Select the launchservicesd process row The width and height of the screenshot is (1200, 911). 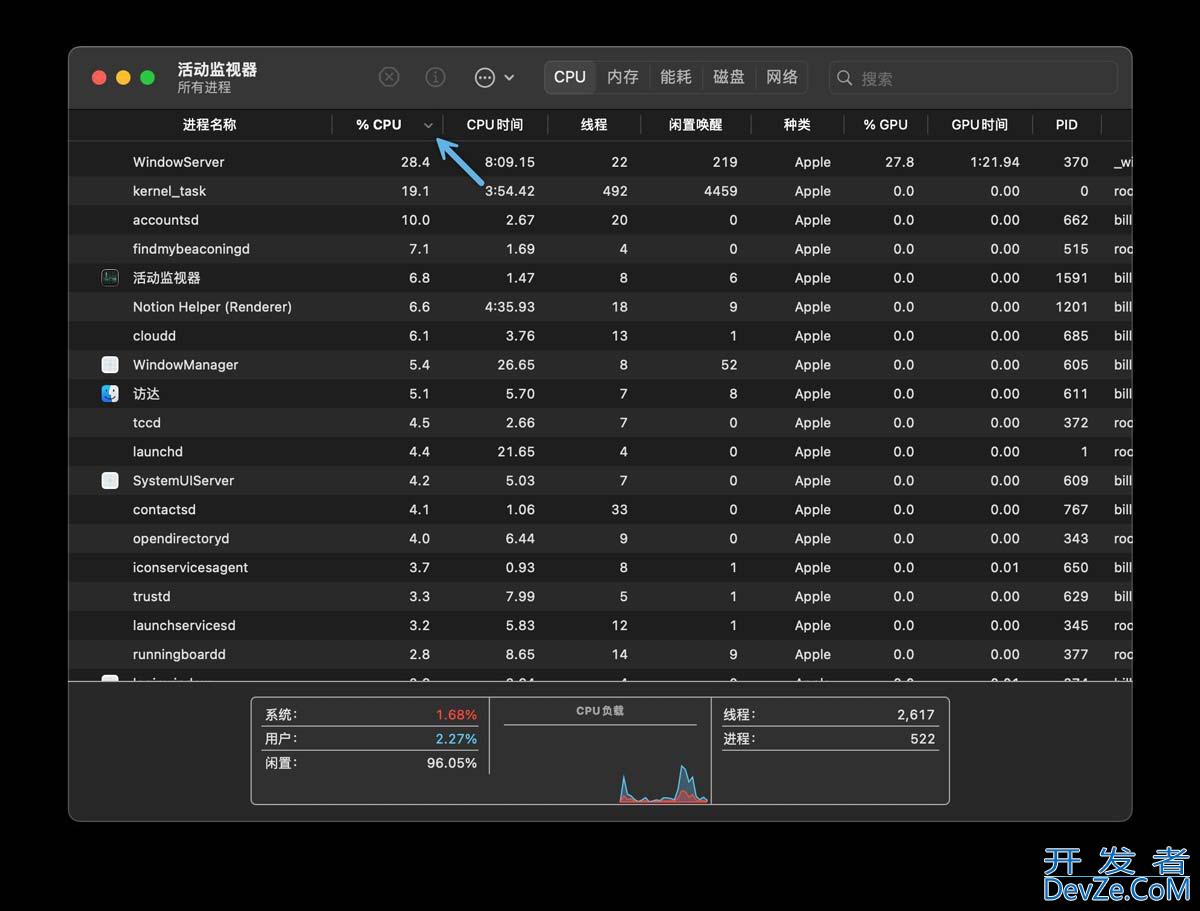pos(600,626)
